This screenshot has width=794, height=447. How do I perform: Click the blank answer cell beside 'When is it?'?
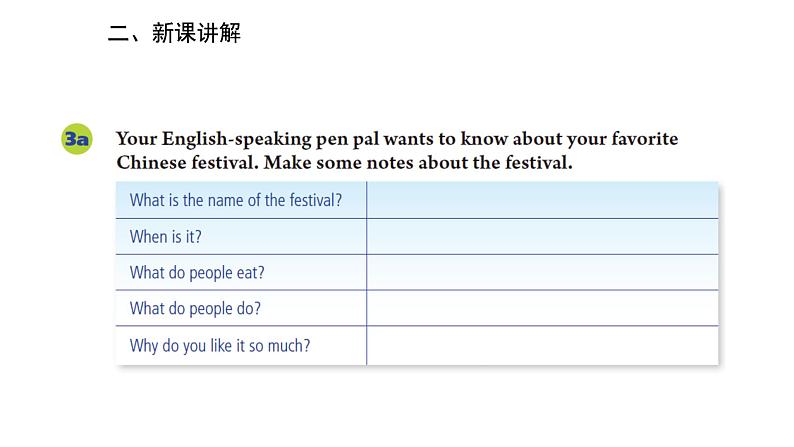[542, 236]
